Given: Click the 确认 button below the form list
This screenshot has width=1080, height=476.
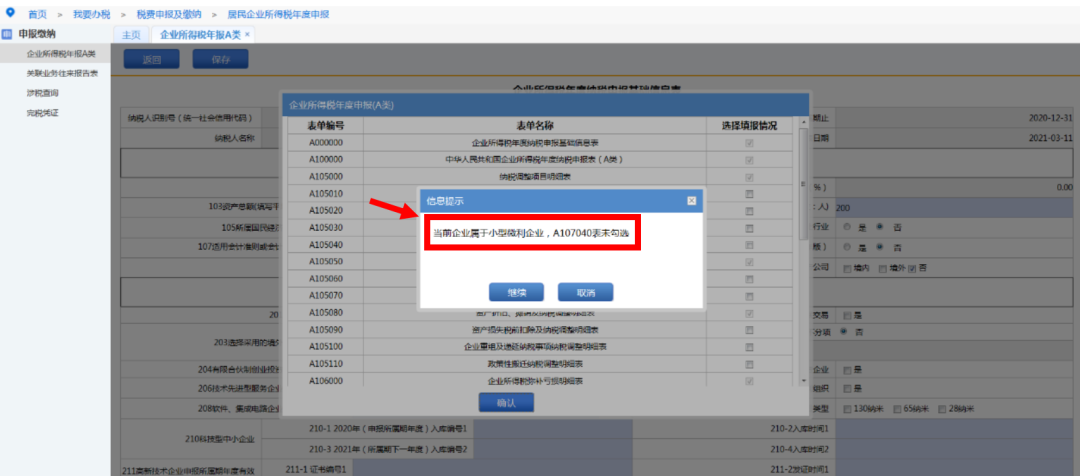Looking at the screenshot, I should click(x=506, y=403).
